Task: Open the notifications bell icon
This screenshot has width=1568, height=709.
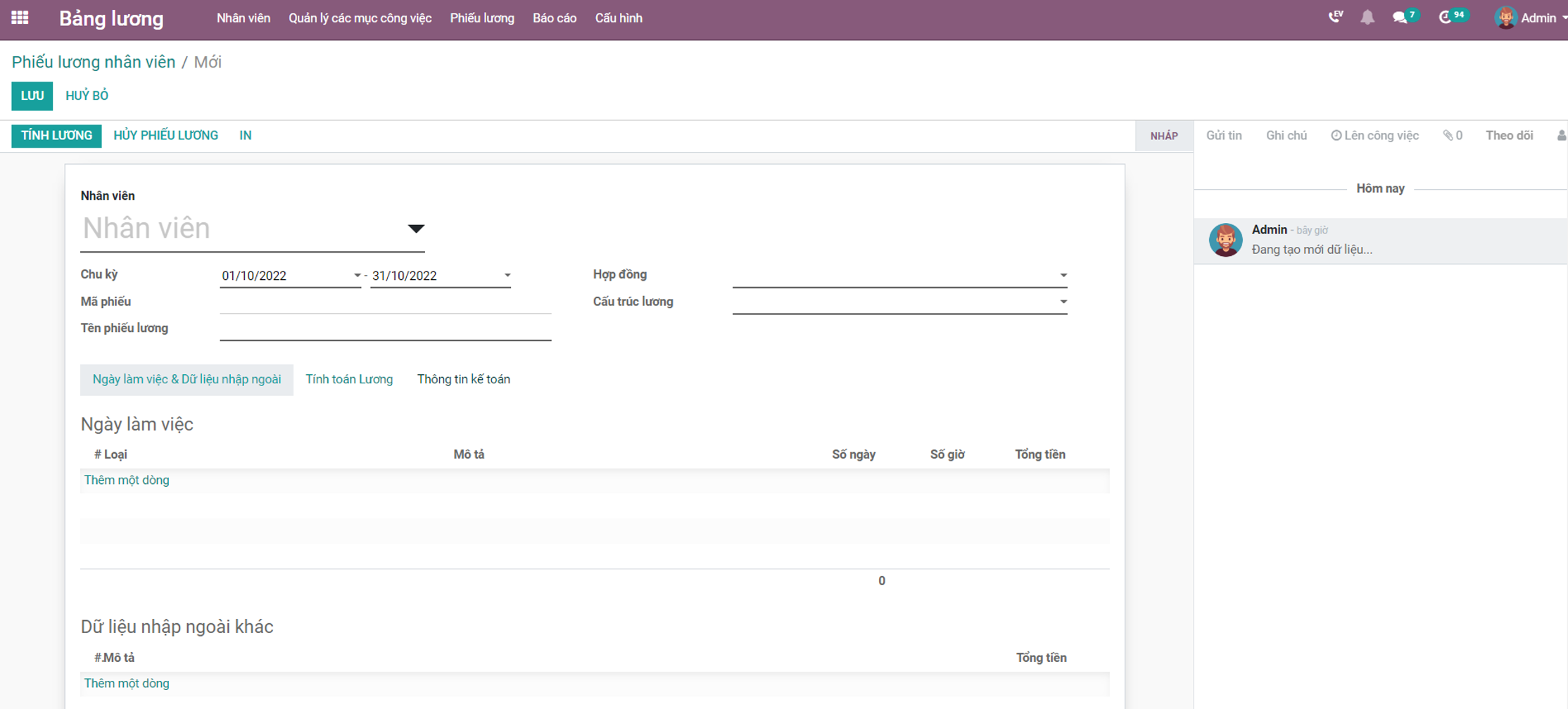Action: [x=1367, y=18]
